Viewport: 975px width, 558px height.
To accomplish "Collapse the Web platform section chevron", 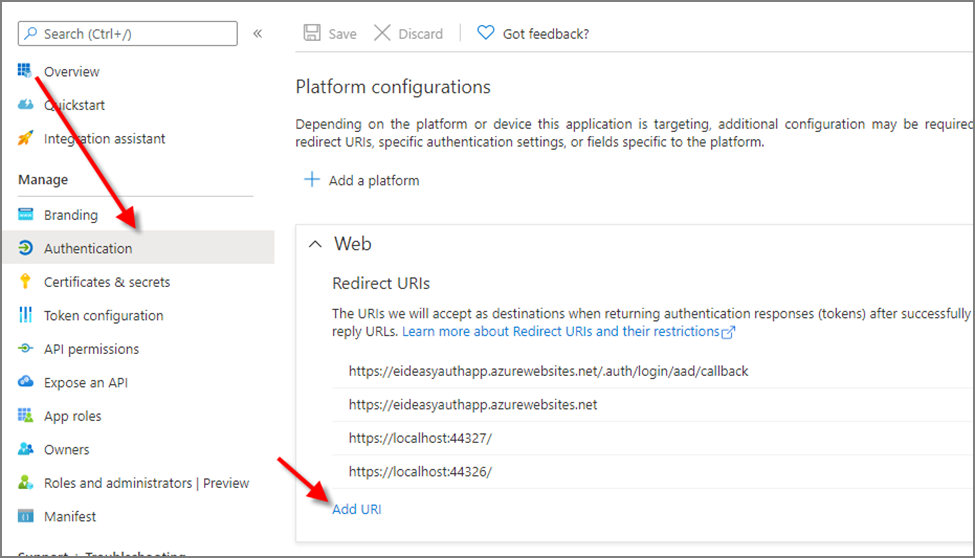I will [x=315, y=244].
